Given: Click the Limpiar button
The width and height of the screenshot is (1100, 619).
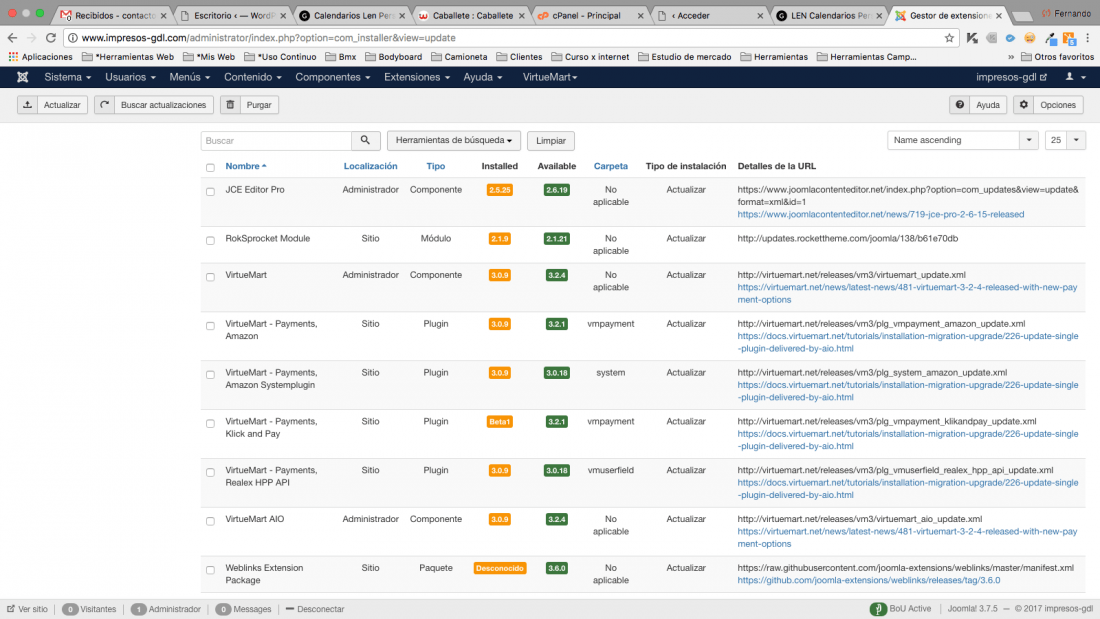Looking at the screenshot, I should (551, 140).
